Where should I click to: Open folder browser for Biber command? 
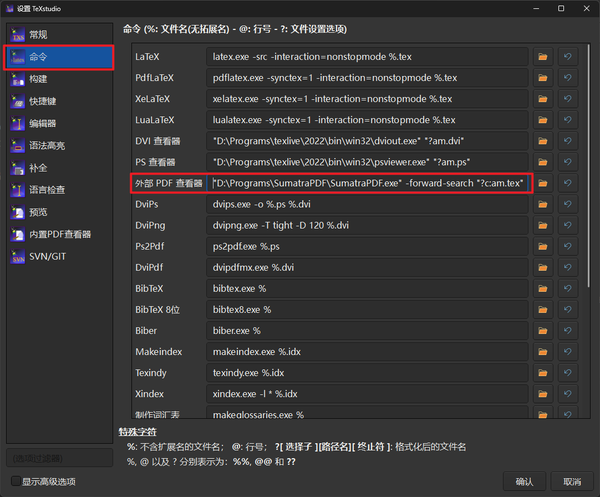coord(543,331)
